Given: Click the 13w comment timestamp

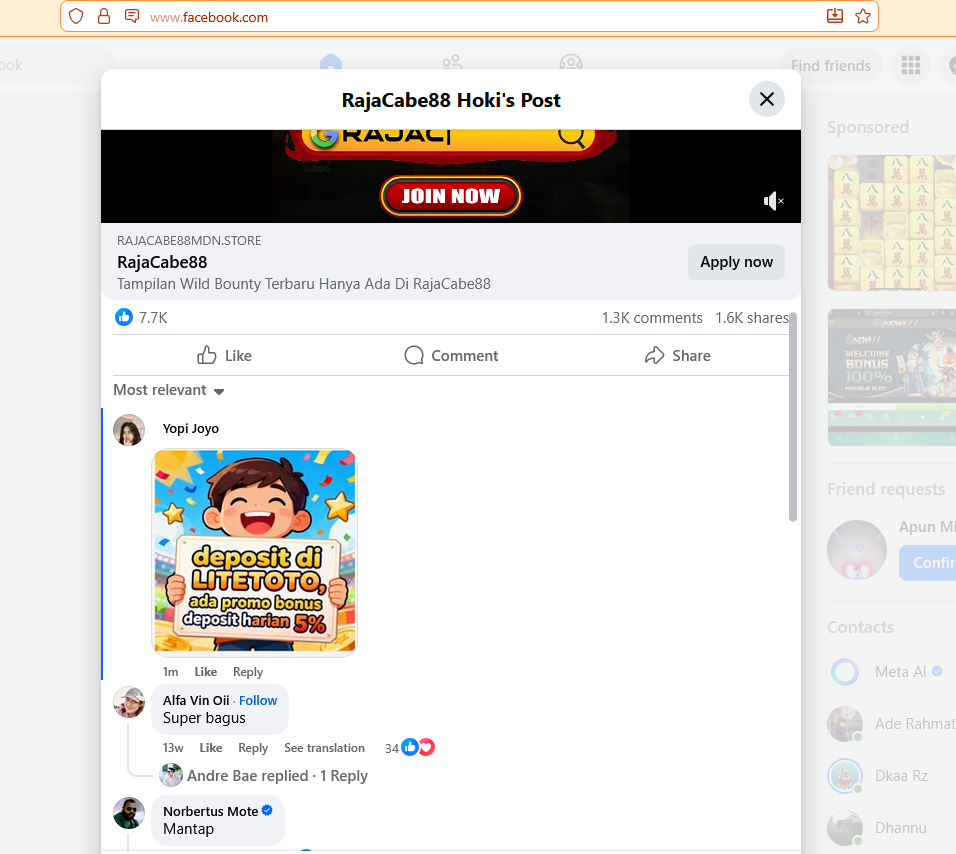Looking at the screenshot, I should [173, 748].
